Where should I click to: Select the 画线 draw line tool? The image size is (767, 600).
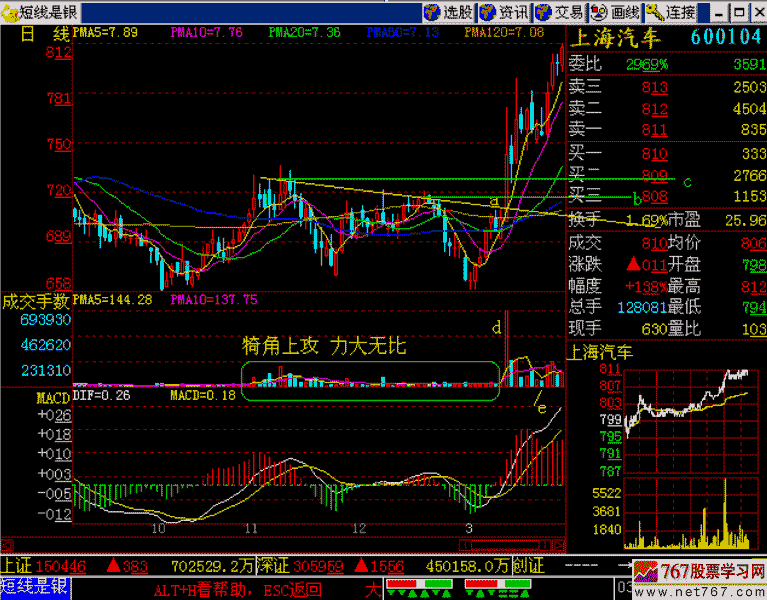(x=615, y=12)
